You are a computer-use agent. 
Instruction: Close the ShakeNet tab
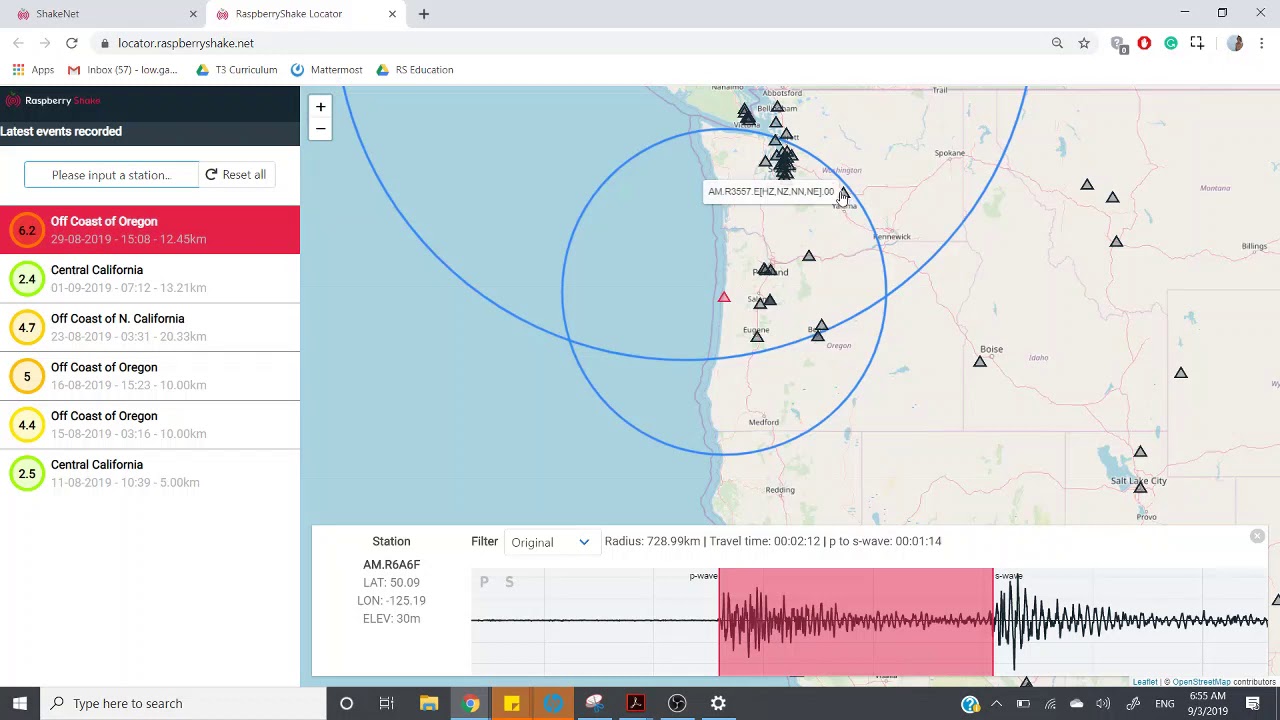pos(194,14)
